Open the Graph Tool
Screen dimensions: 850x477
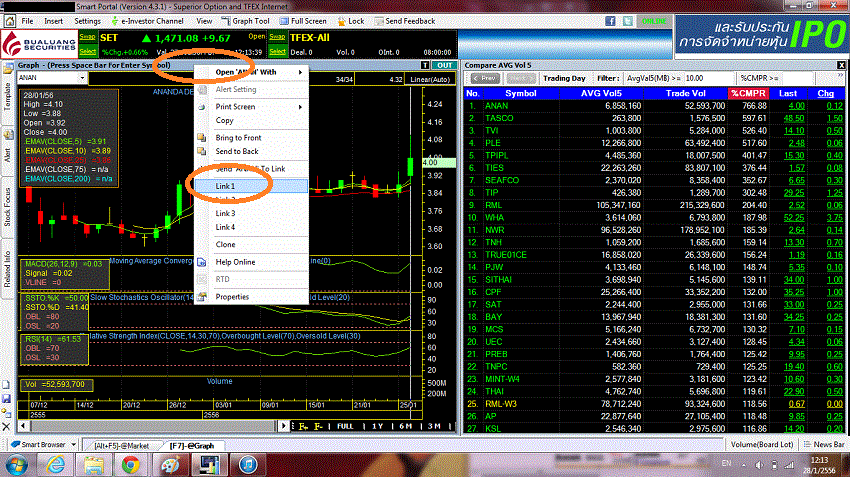[x=246, y=21]
